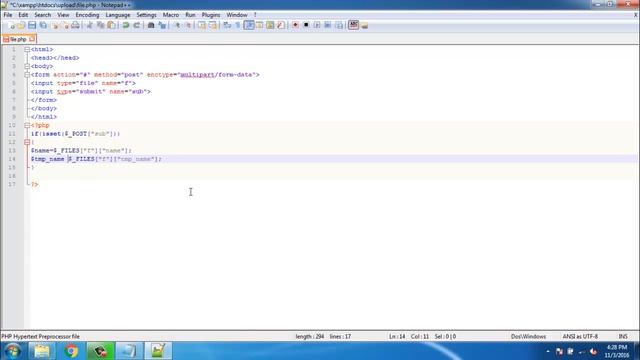640x360 pixels.
Task: Click the Close All toolbar icon
Action: 65,25
